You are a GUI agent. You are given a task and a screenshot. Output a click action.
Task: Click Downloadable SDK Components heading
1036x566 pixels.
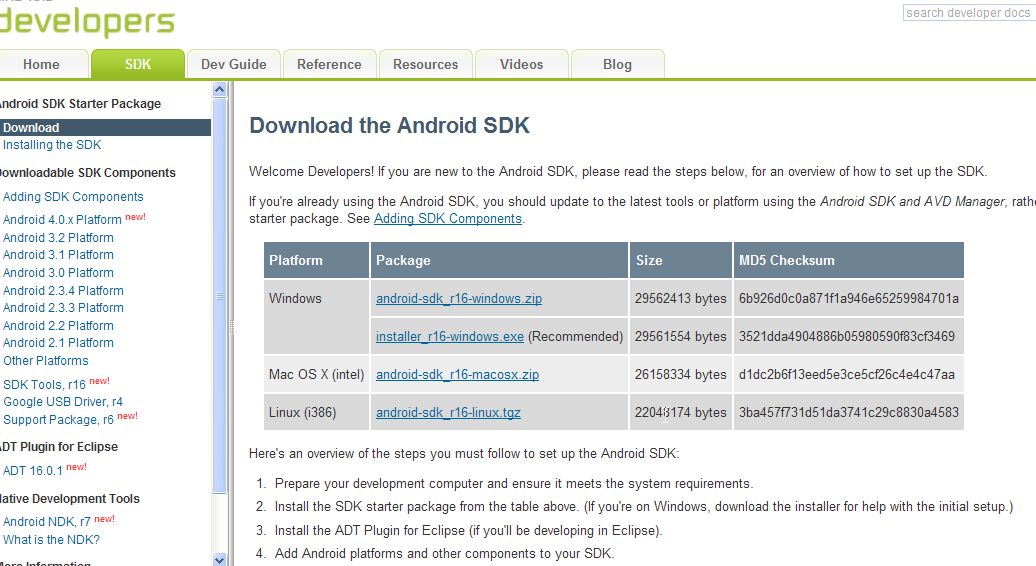87,173
